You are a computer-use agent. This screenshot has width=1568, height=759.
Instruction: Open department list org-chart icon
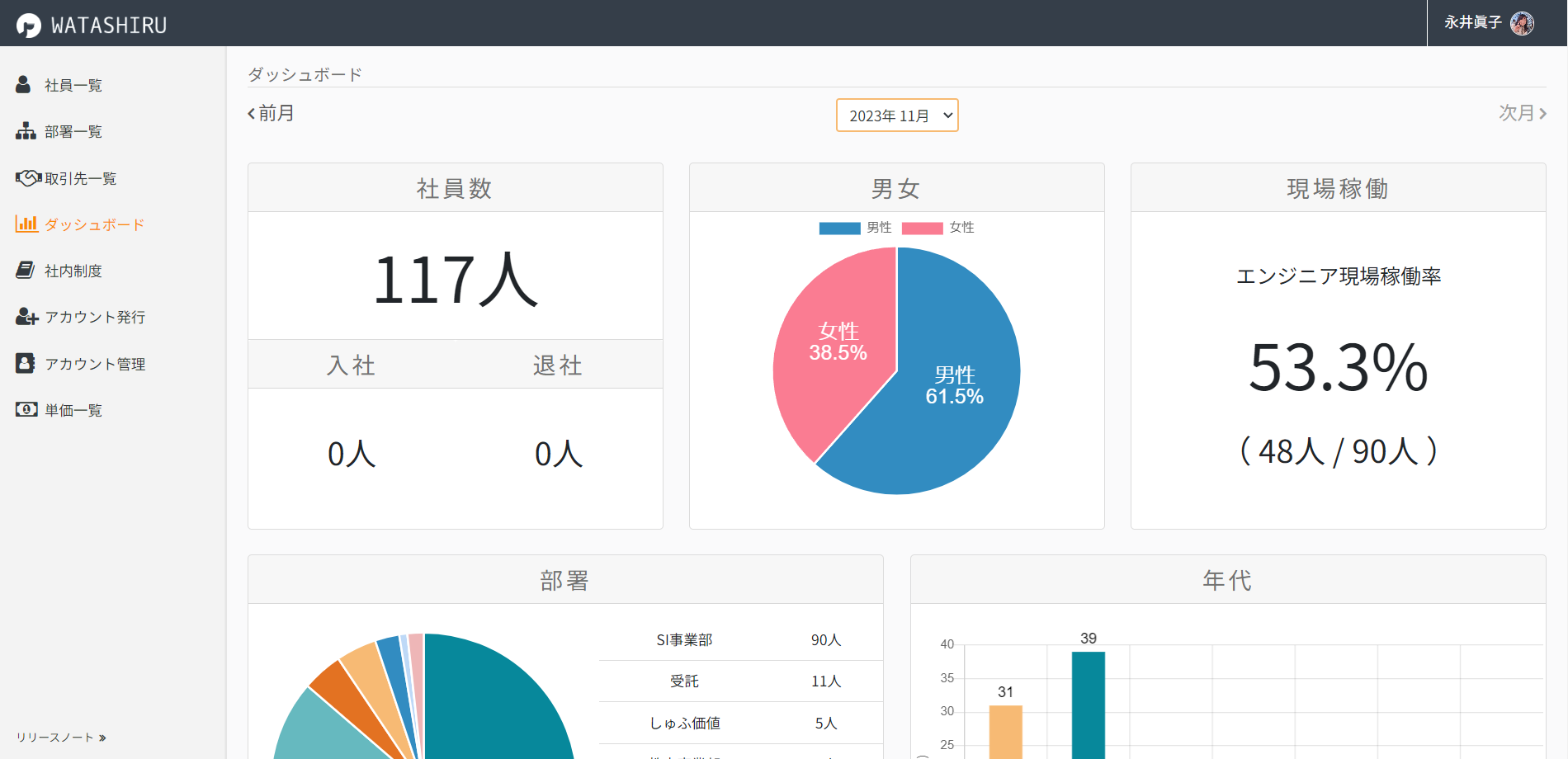click(26, 131)
